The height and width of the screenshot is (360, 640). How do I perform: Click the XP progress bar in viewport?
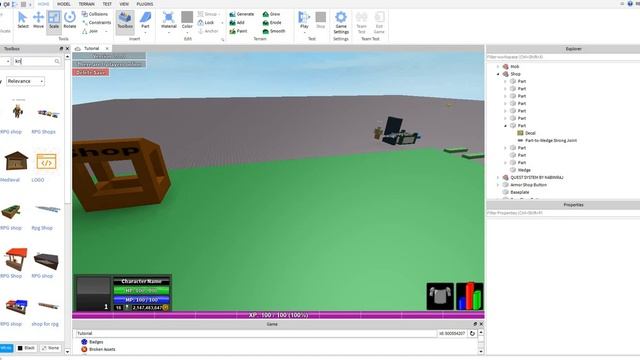[x=278, y=315]
